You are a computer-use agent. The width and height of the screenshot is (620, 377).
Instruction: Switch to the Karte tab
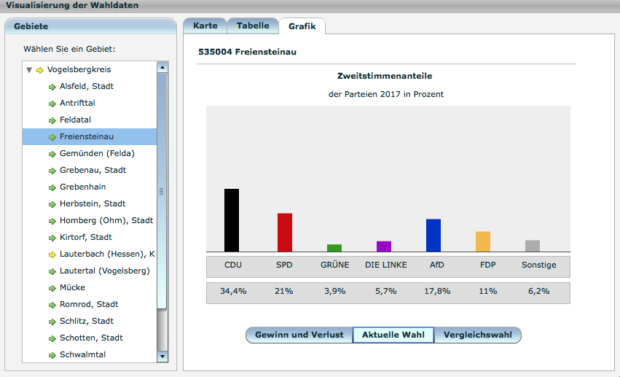coord(205,26)
